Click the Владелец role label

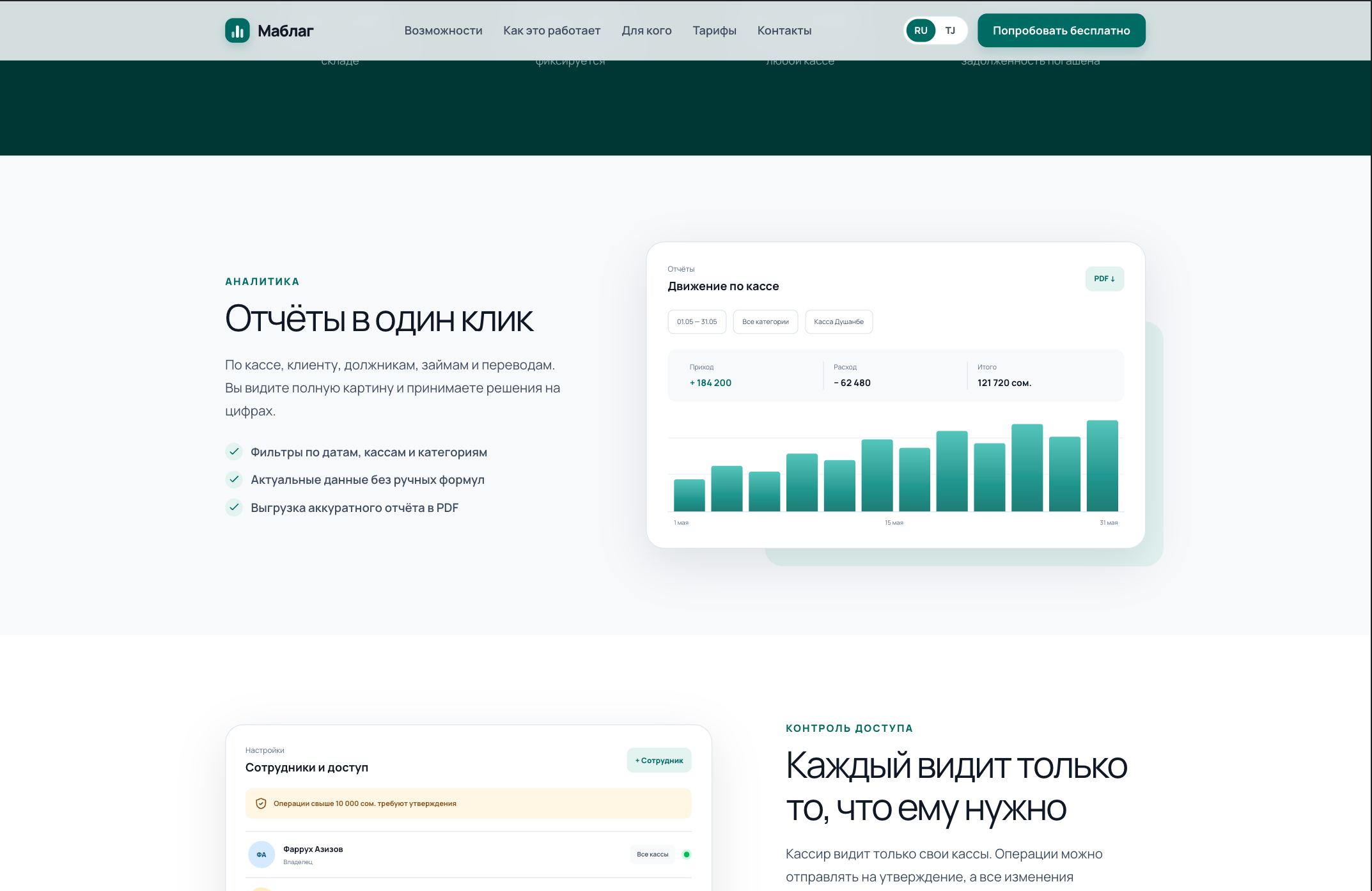pos(298,862)
